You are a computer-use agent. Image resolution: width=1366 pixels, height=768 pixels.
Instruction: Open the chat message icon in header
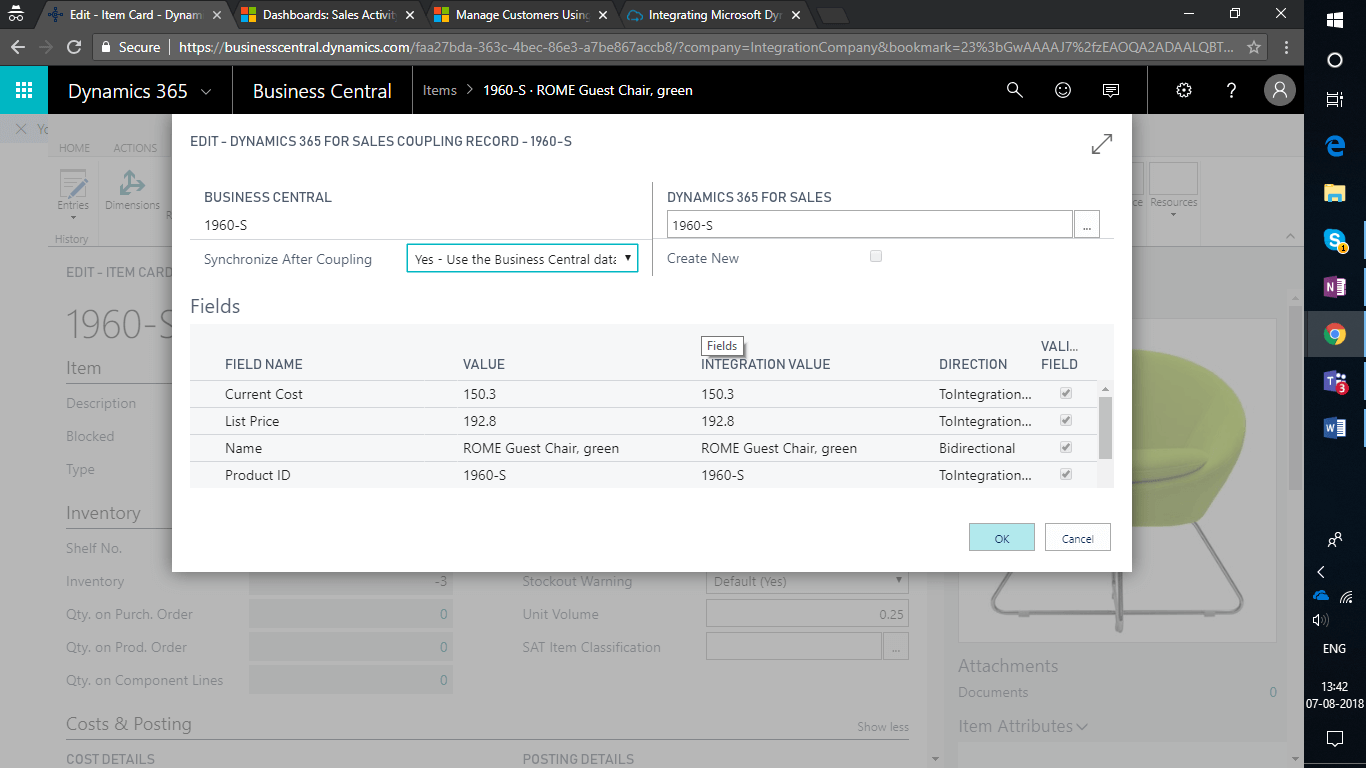coord(1110,90)
